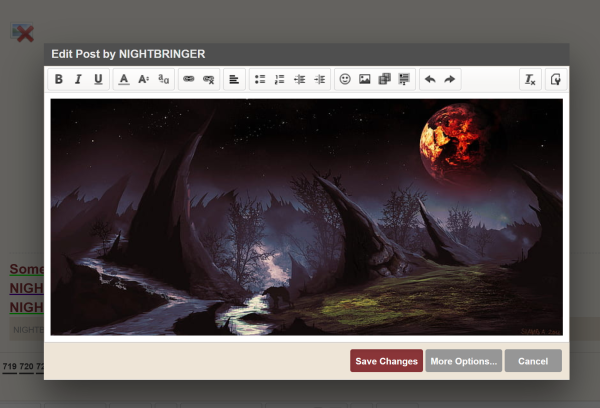Viewport: 600px width, 408px height.
Task: Open More Options for the post
Action: click(463, 361)
